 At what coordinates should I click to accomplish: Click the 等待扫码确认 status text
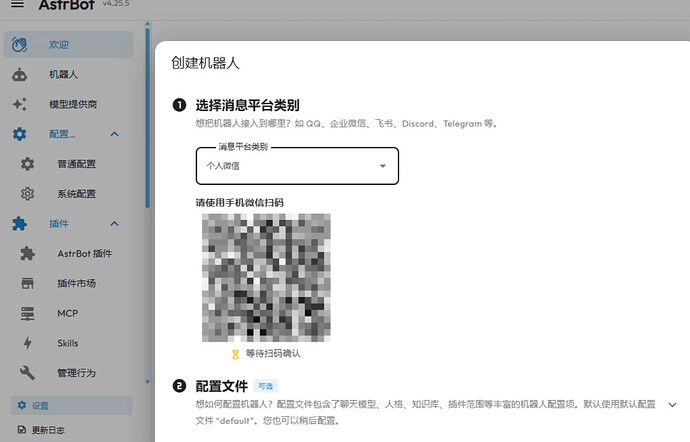[x=273, y=354]
